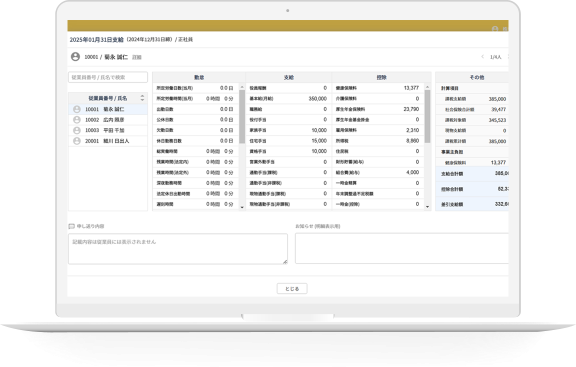
Task: Click the 支給 column header
Action: (x=289, y=77)
